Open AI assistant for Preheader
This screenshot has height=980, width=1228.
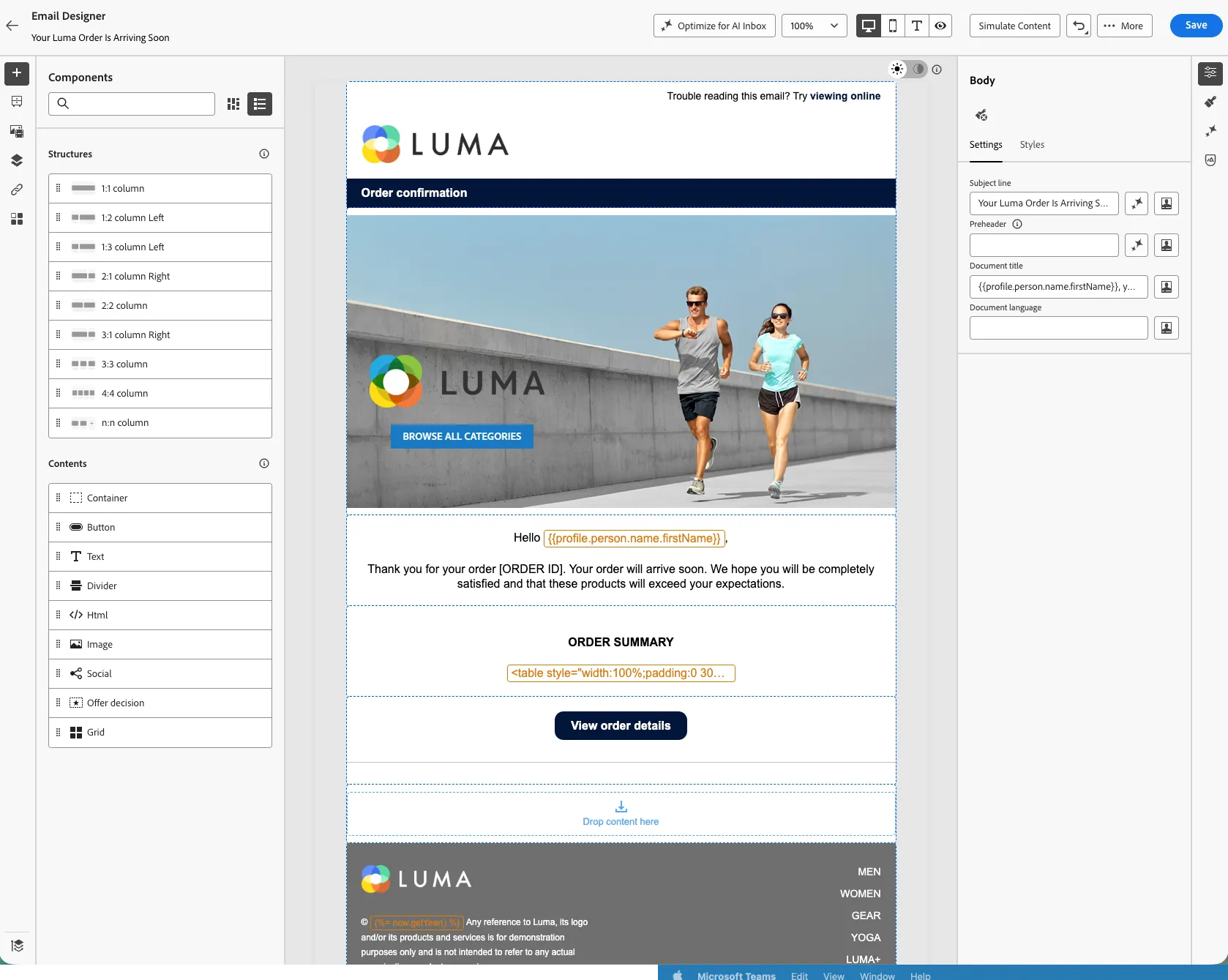[x=1137, y=245]
